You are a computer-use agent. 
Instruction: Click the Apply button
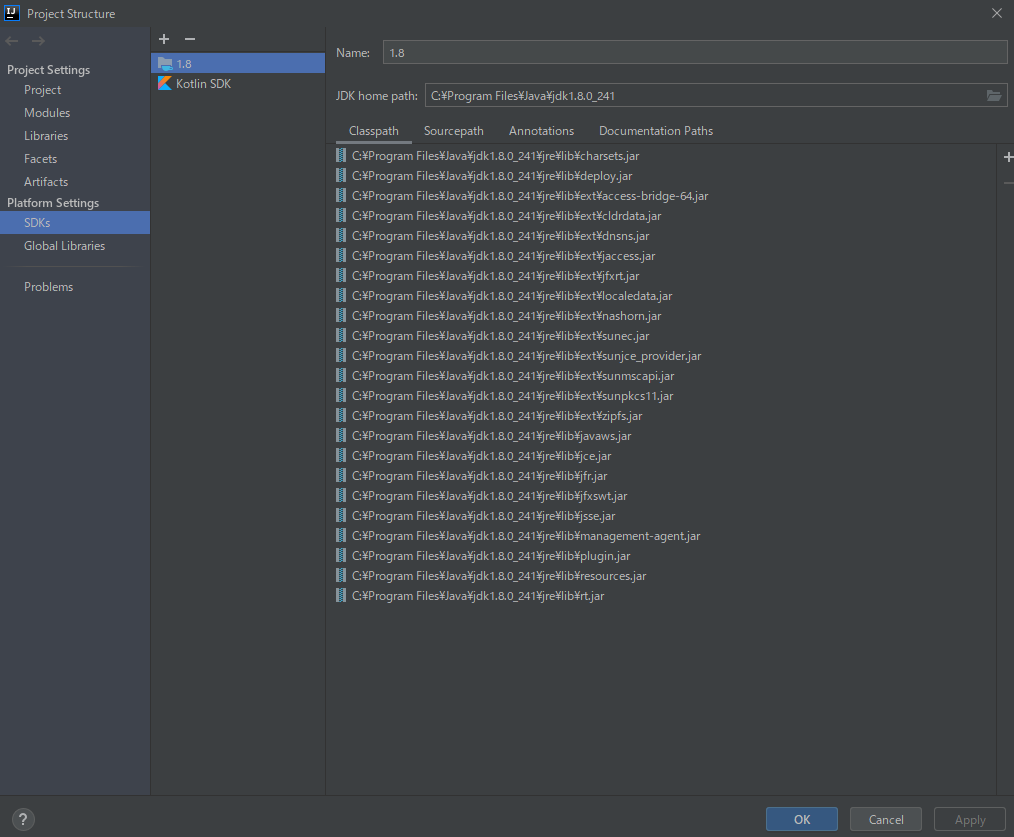pyautogui.click(x=970, y=819)
